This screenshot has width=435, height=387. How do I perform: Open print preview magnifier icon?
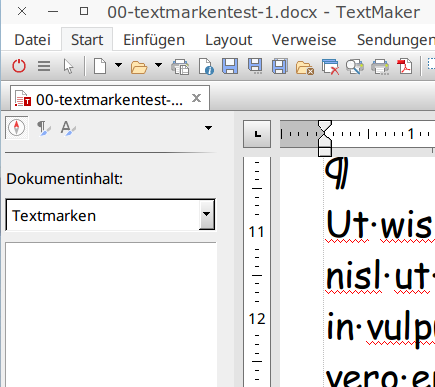[355, 66]
